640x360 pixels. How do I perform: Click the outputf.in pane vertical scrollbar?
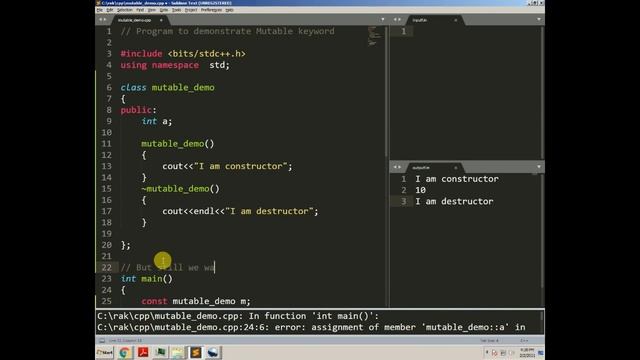pyautogui.click(x=542, y=231)
